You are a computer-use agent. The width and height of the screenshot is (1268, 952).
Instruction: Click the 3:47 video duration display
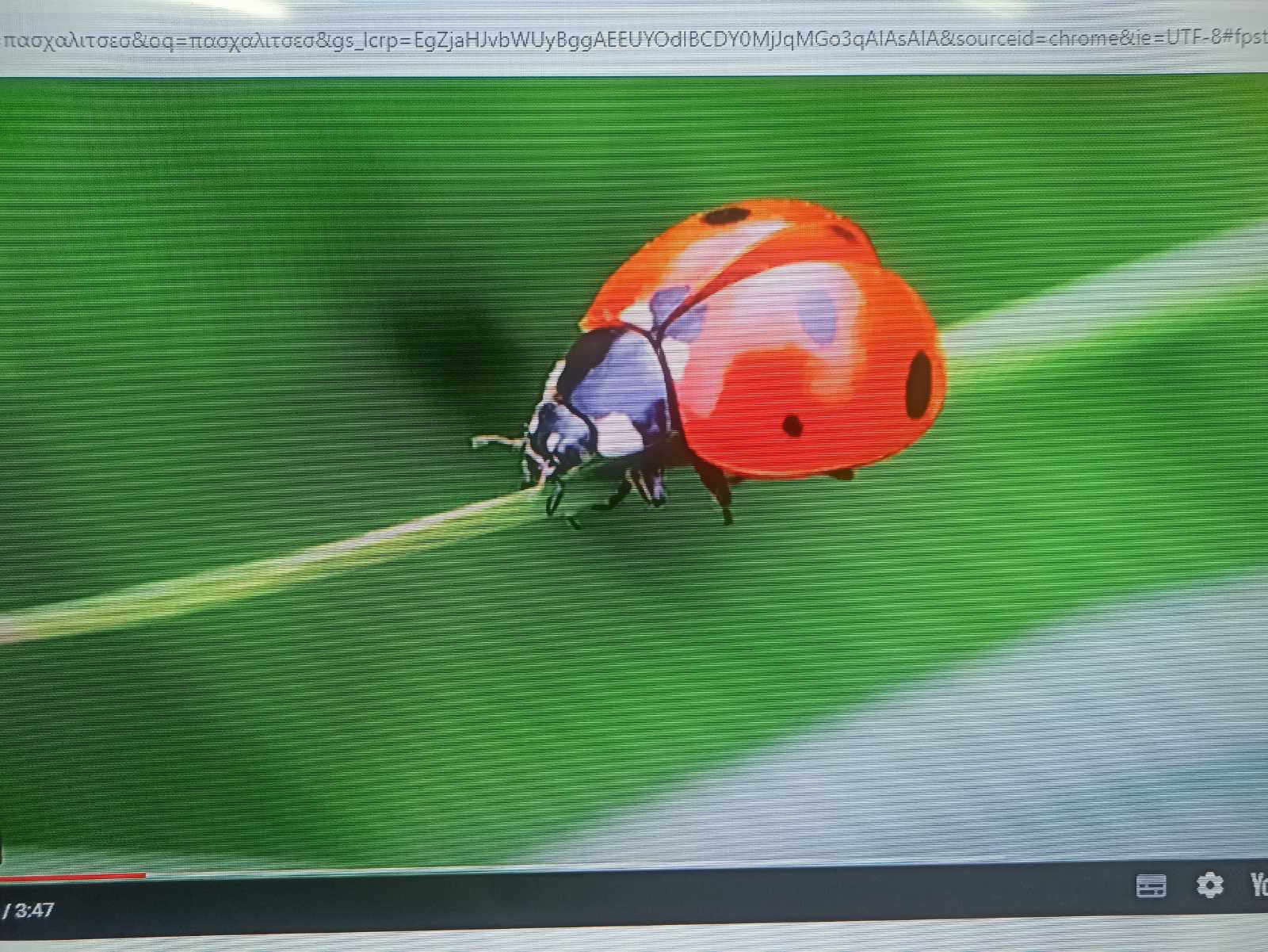click(33, 910)
